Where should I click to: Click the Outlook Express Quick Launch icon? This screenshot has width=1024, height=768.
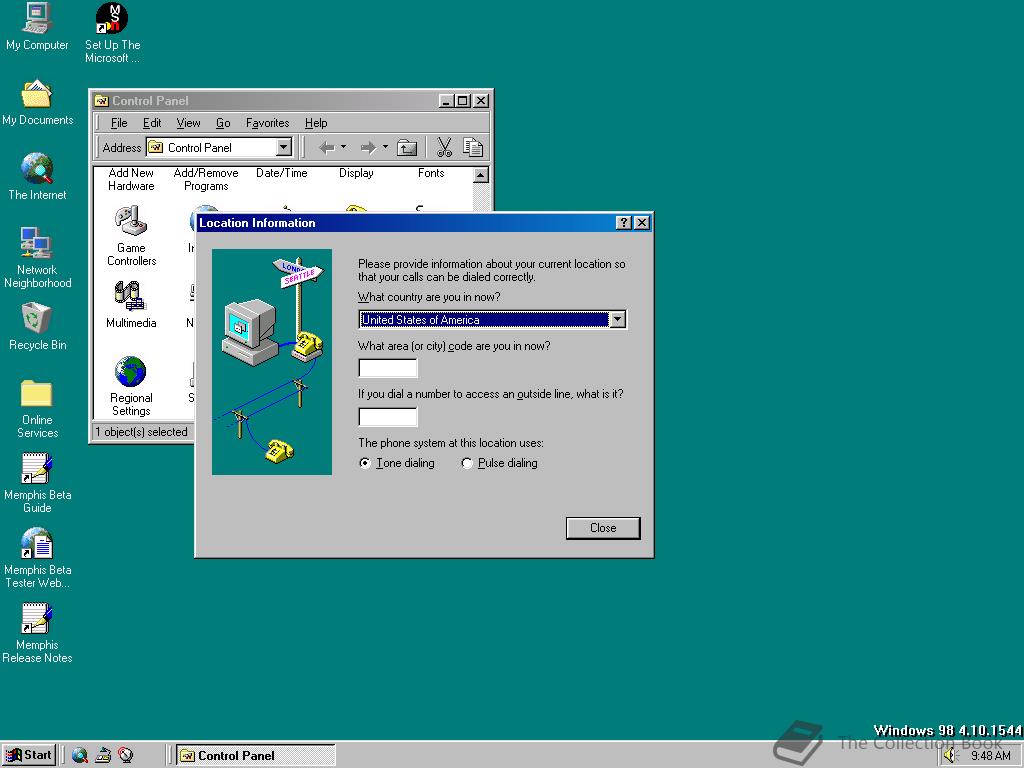point(103,756)
